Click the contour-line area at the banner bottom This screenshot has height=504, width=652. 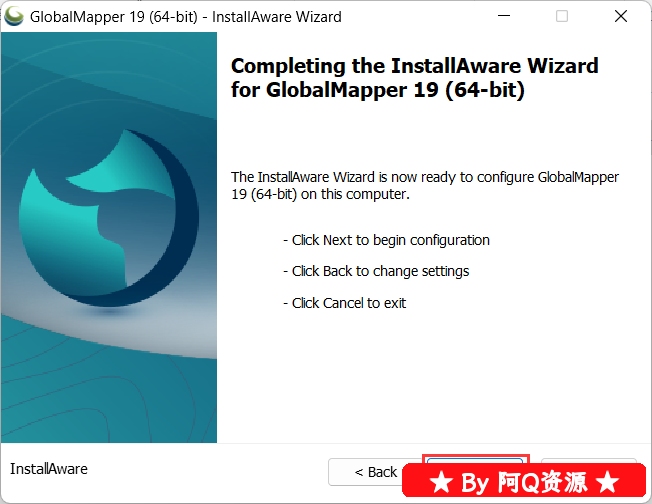[x=109, y=399]
